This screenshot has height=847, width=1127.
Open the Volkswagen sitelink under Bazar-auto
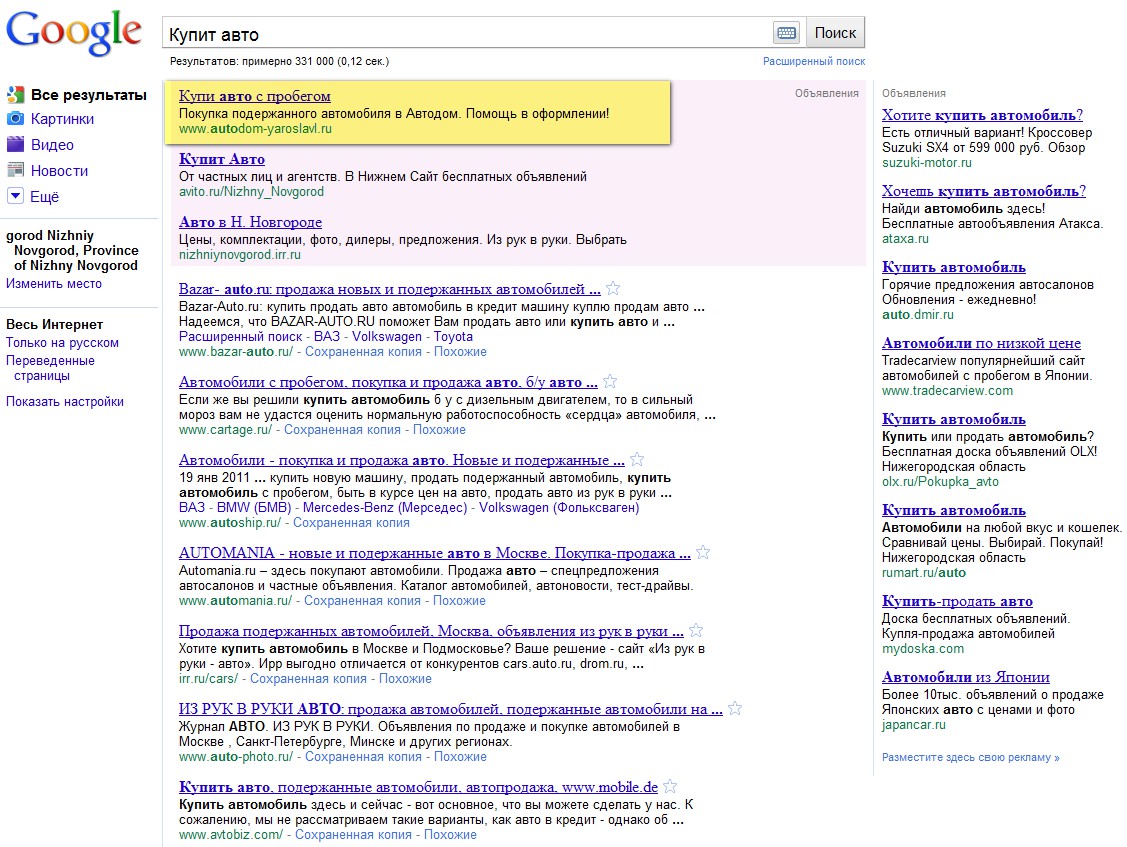click(387, 336)
